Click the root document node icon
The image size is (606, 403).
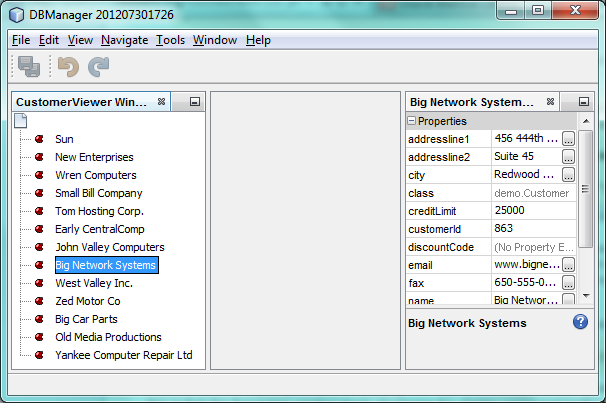(x=21, y=122)
